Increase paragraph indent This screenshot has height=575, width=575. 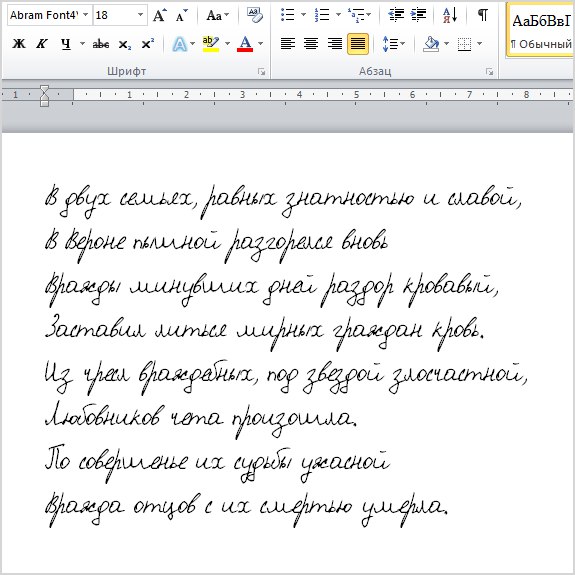click(x=418, y=15)
